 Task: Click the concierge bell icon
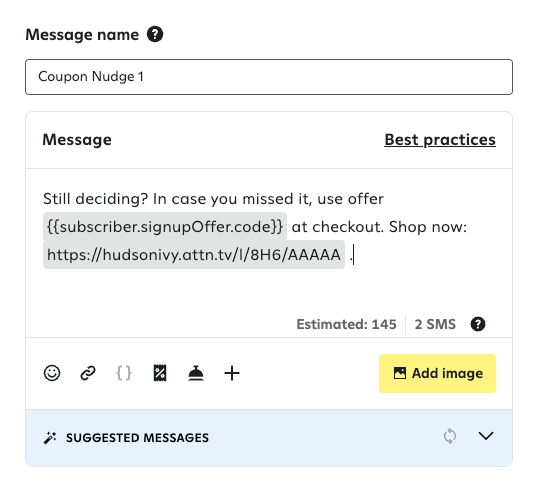[x=196, y=373]
